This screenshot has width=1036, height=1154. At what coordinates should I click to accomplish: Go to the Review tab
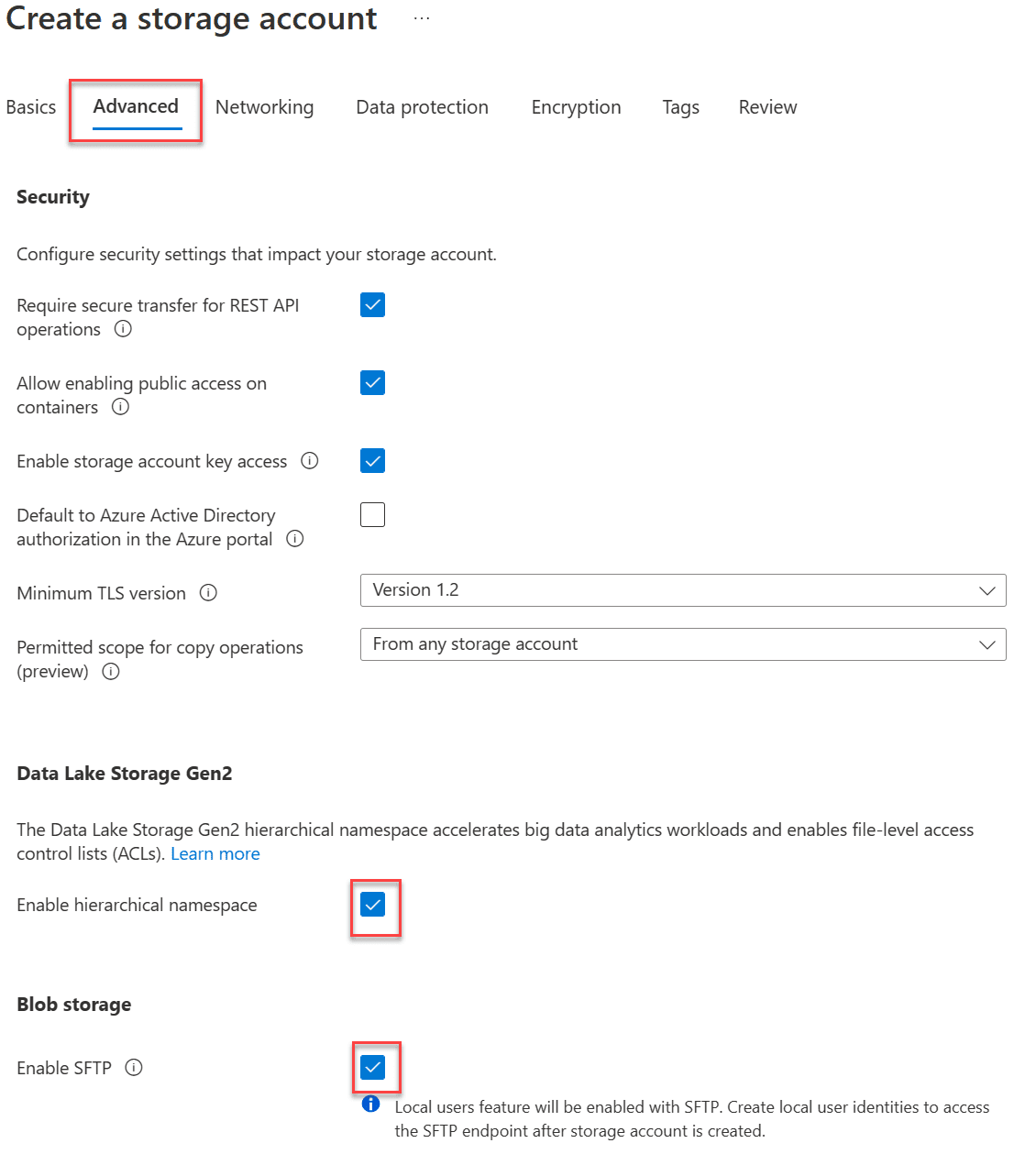[x=767, y=107]
